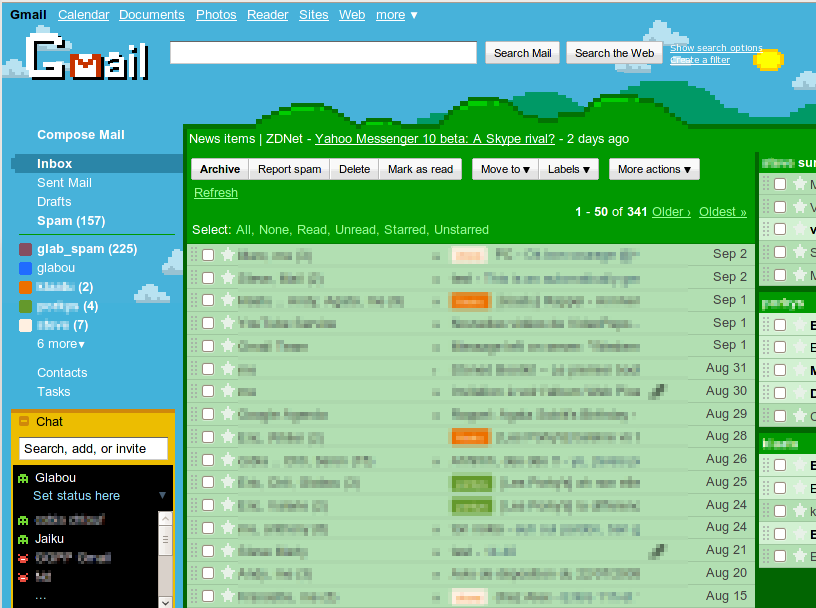Open Compose Mail

(81, 135)
